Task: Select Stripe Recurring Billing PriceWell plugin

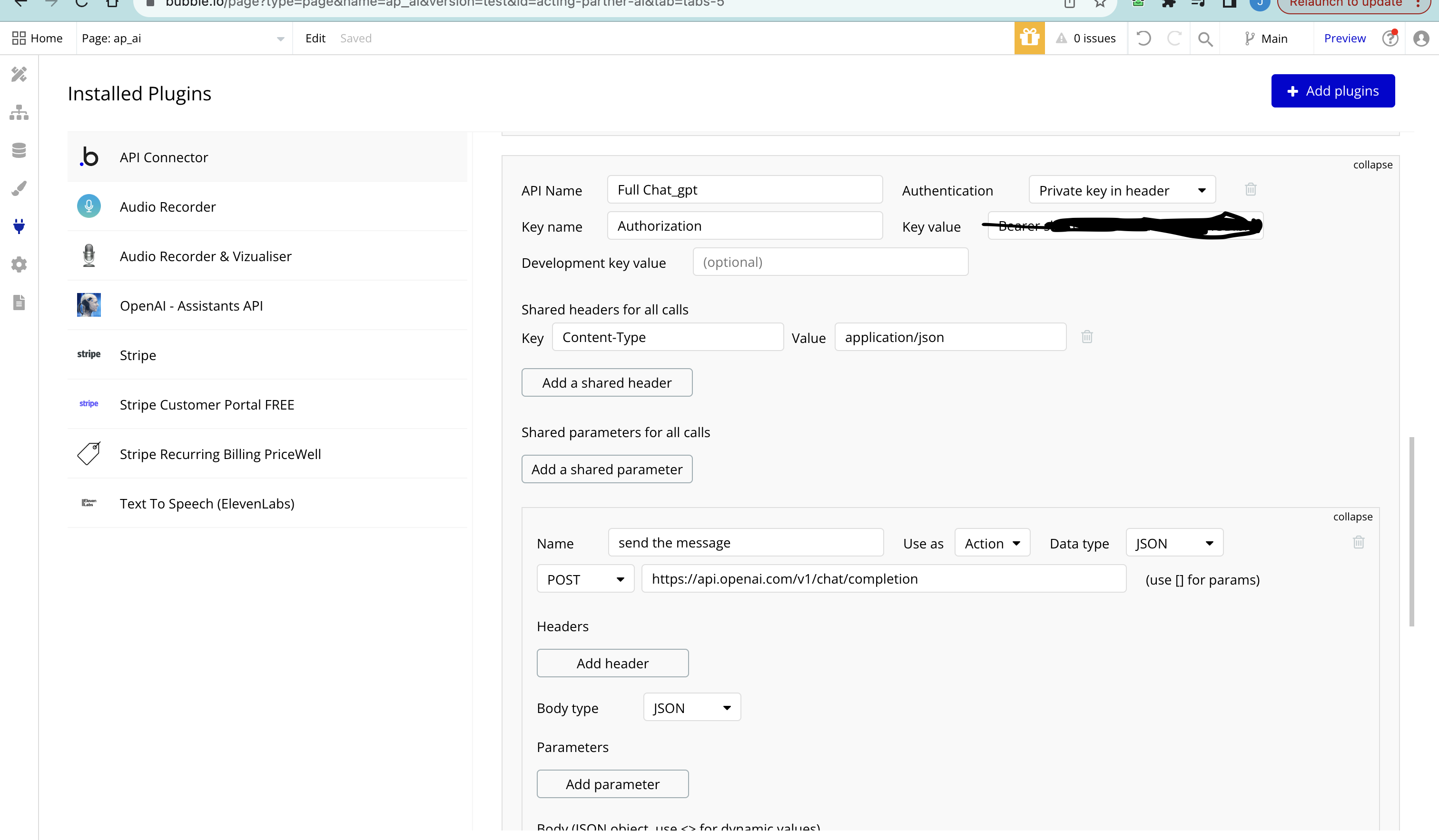Action: pos(267,454)
